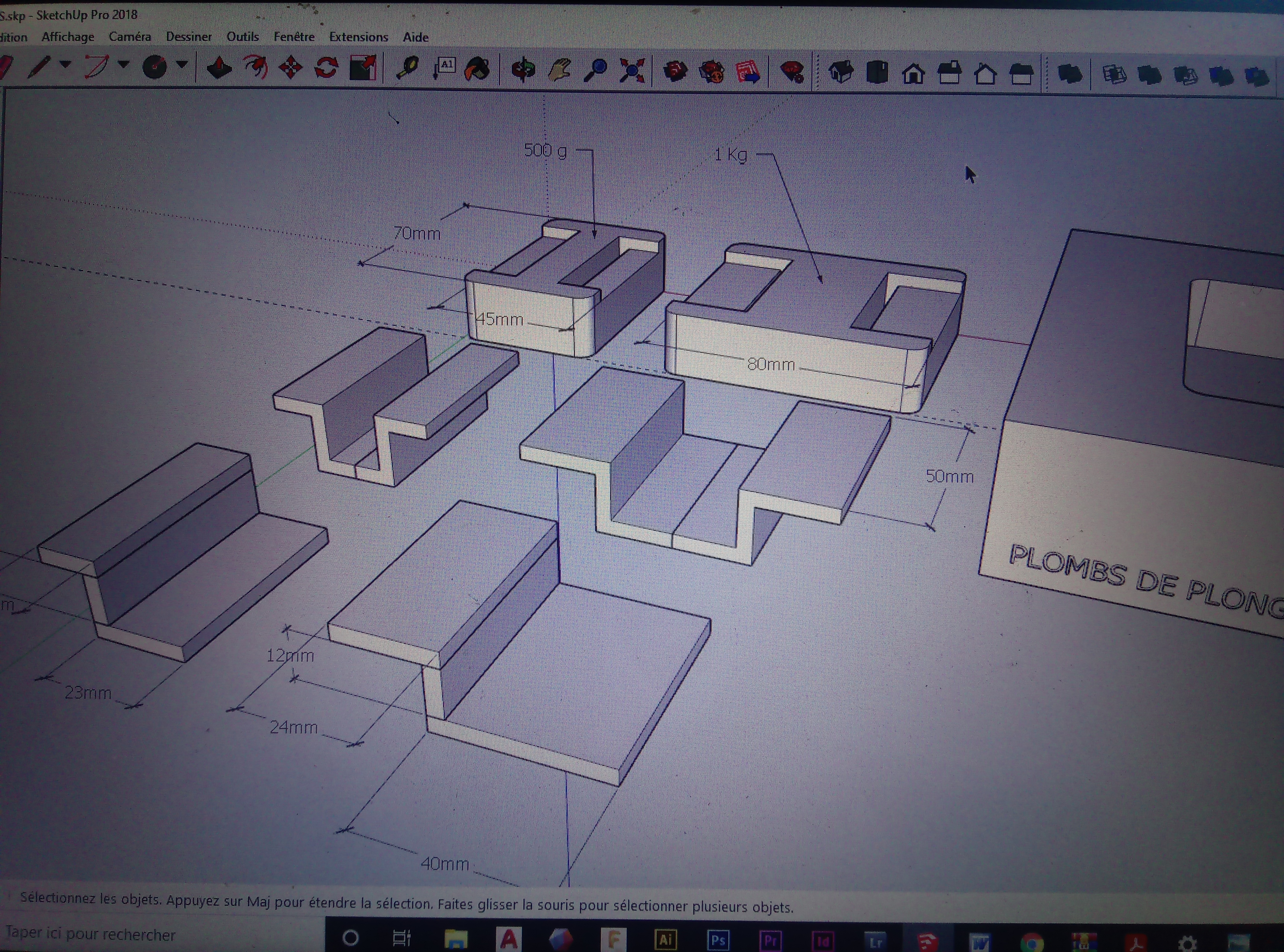Open the Fenêtre menu

coord(294,37)
